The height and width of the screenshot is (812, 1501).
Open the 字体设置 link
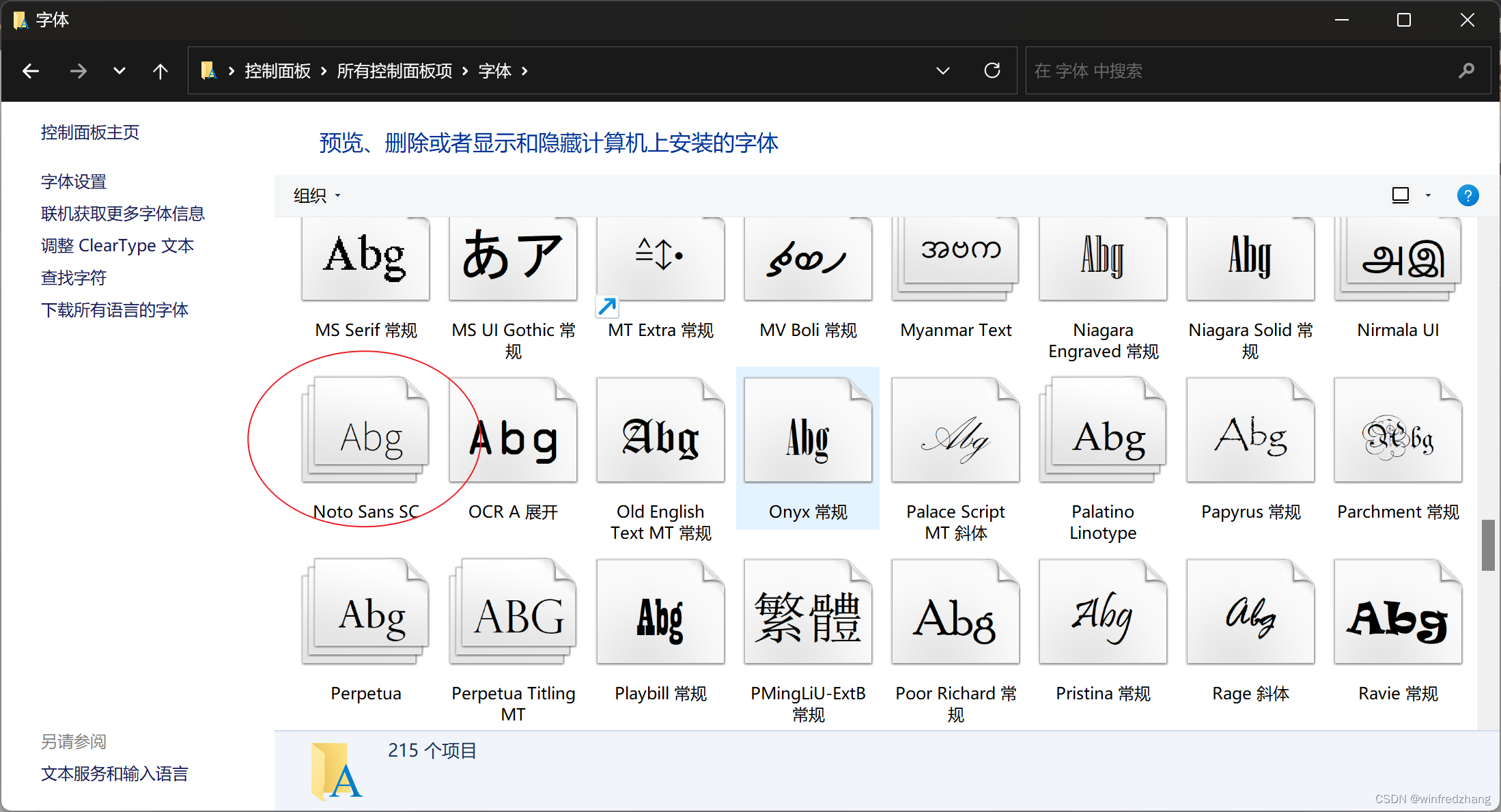(74, 182)
